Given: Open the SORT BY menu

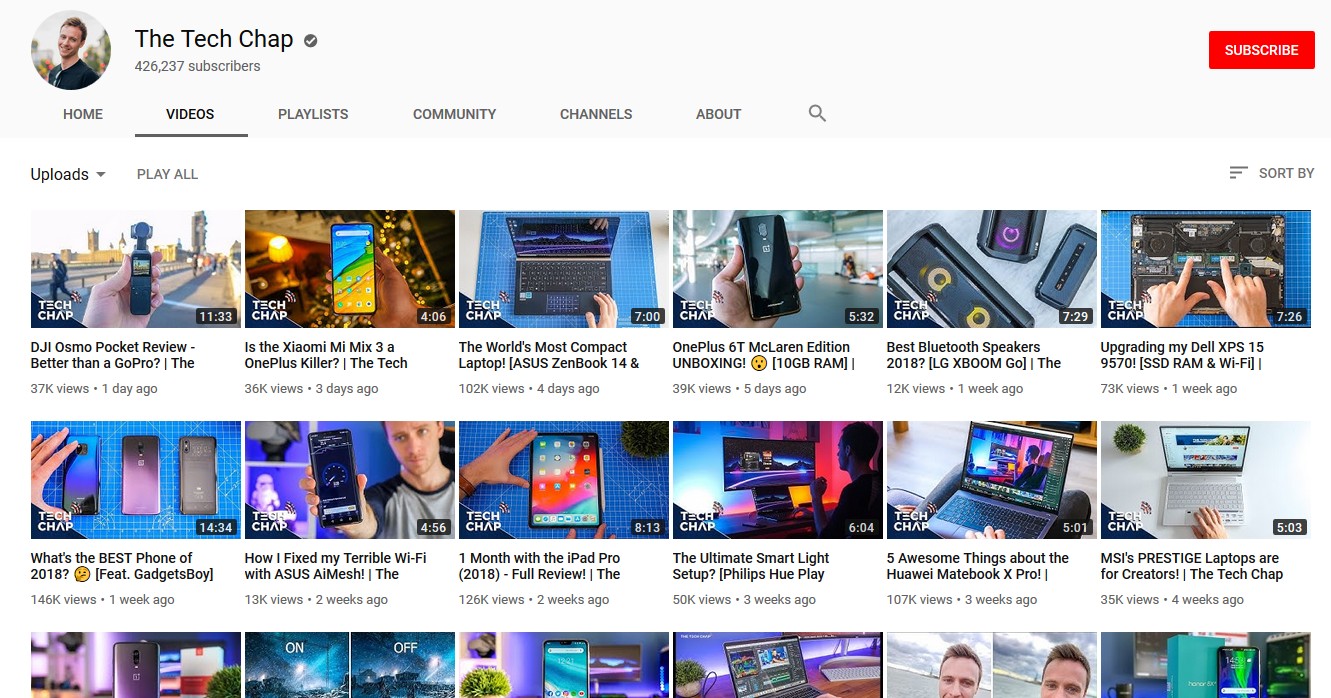Looking at the screenshot, I should tap(1272, 173).
